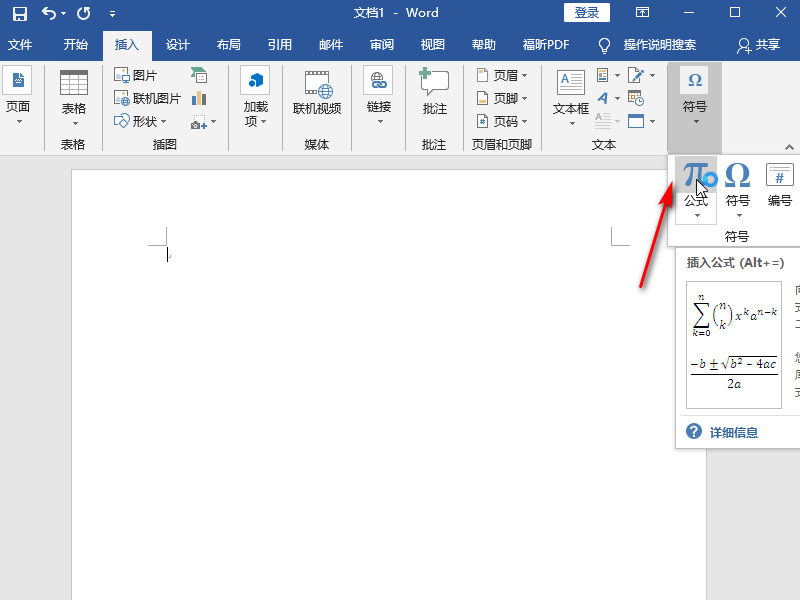Insert a chart using the bar chart icon
This screenshot has height=600, width=800.
pyautogui.click(x=199, y=98)
